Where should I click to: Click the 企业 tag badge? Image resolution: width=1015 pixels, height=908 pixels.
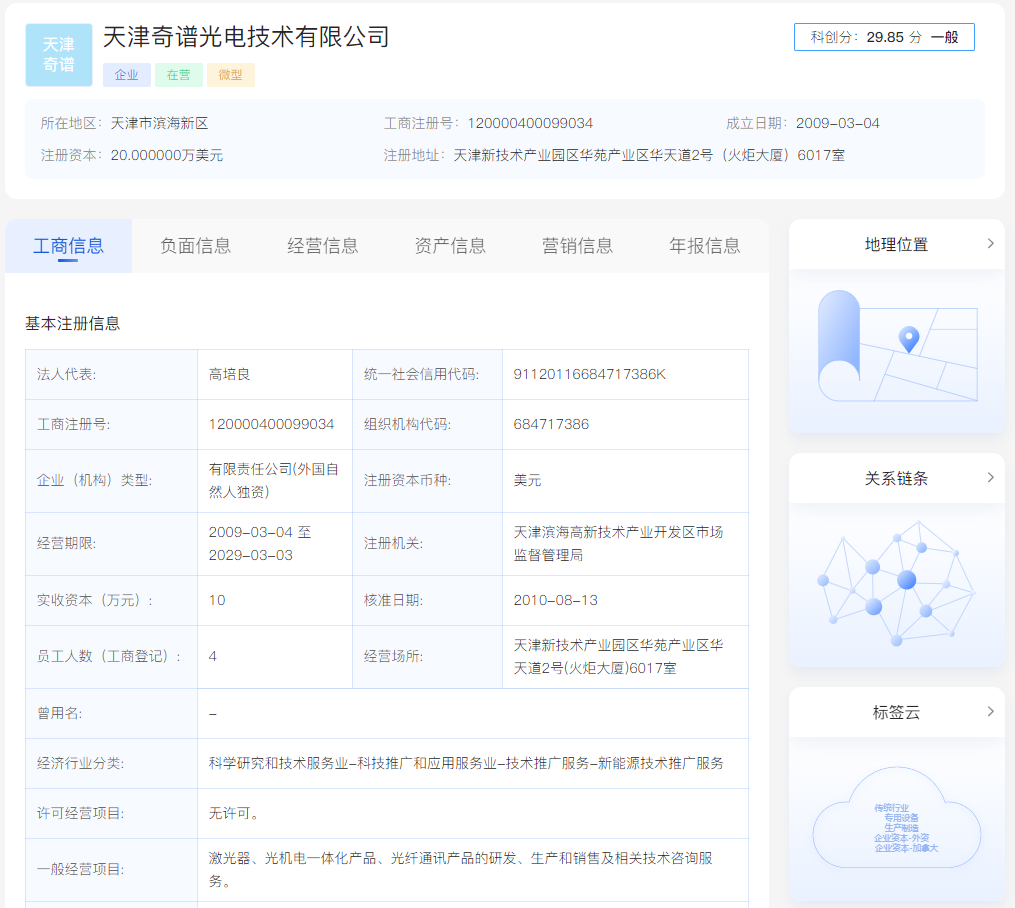pos(127,75)
